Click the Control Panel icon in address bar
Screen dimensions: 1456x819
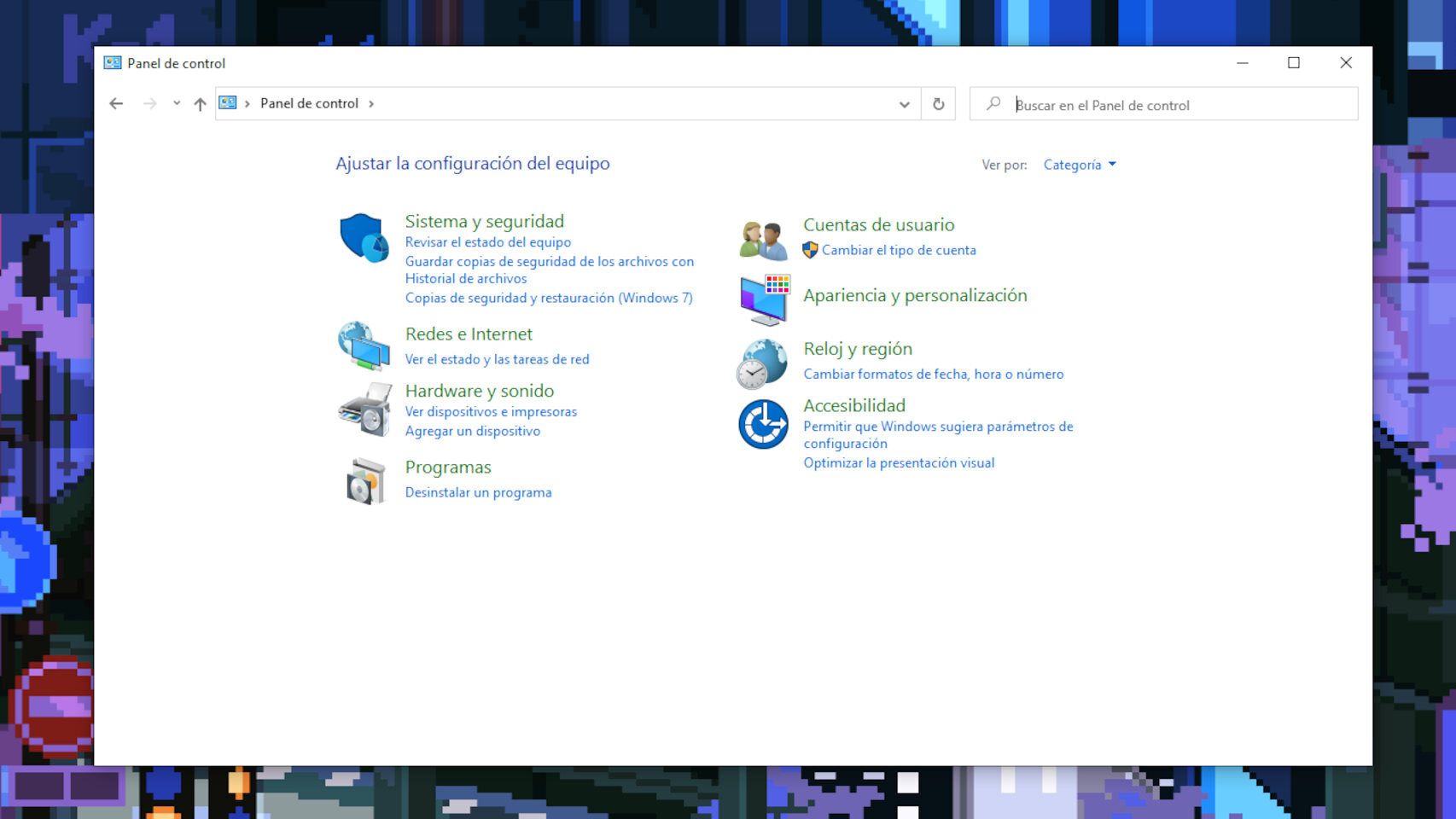tap(226, 102)
